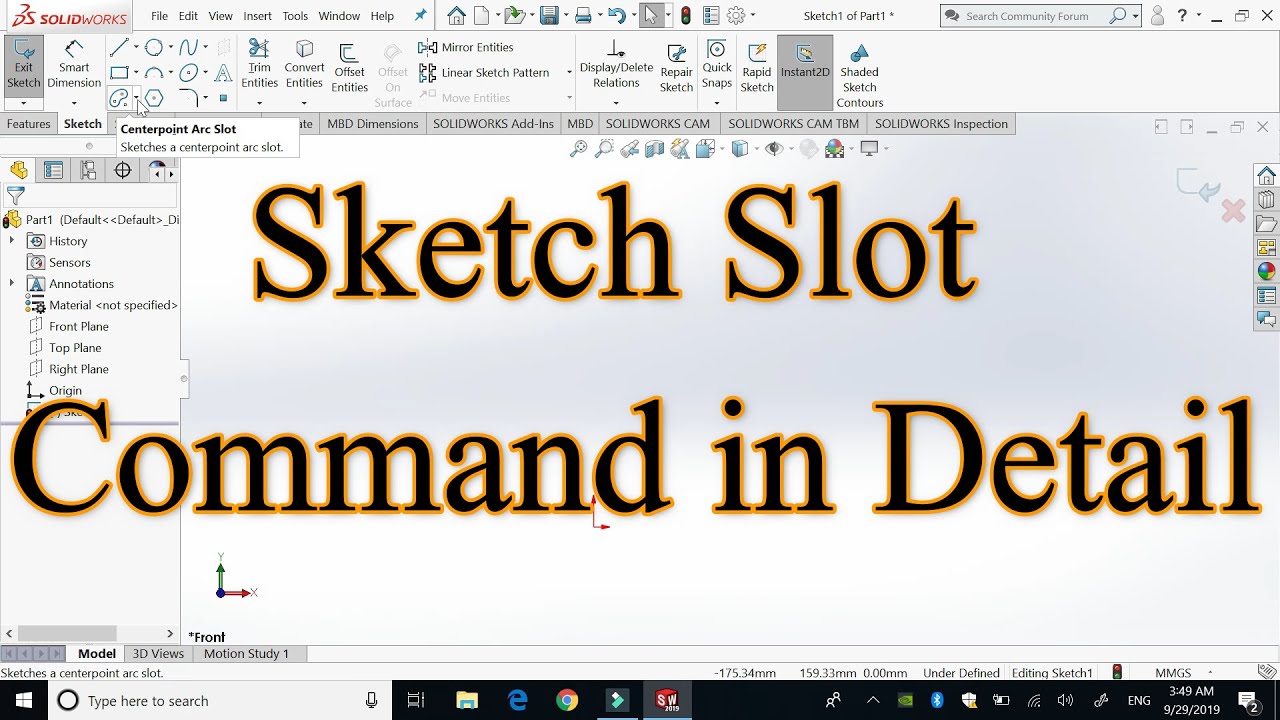The image size is (1280, 720).
Task: Click the Undo arrow icon
Action: point(617,16)
